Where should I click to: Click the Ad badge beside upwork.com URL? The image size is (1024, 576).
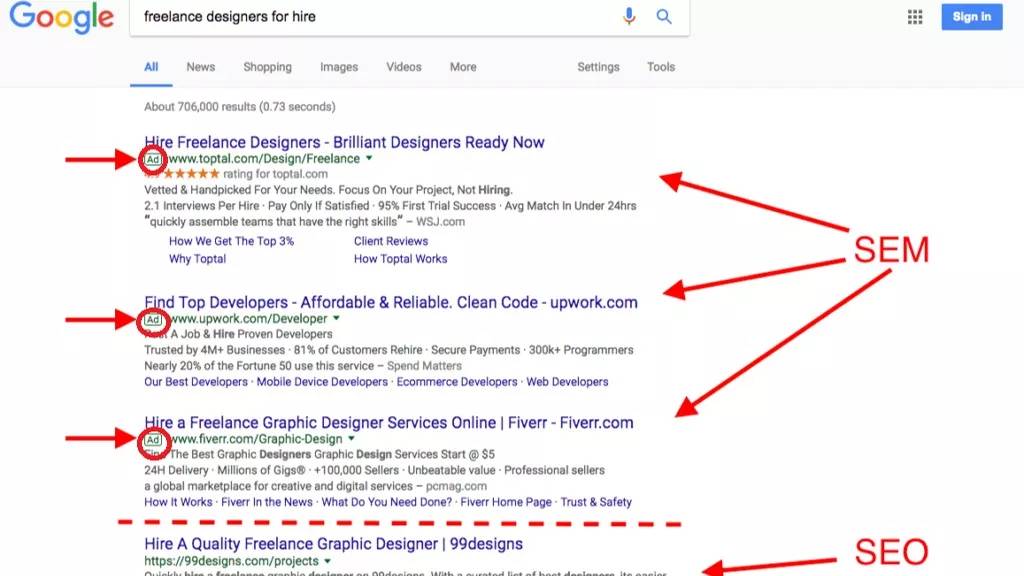tap(153, 319)
